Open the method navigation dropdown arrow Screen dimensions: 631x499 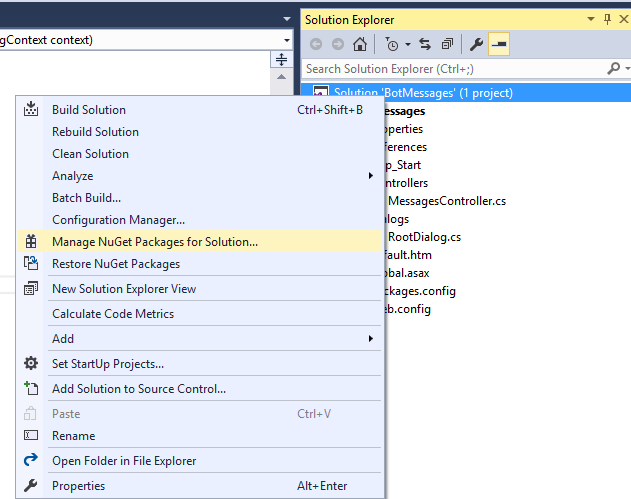(287, 40)
